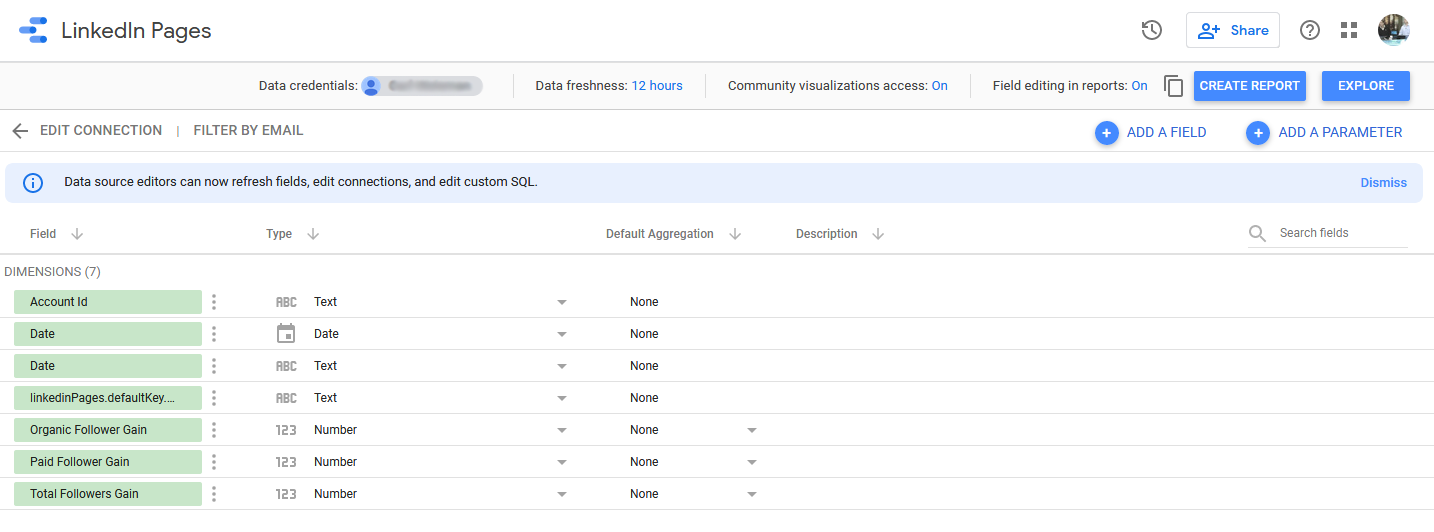Click the DIMENSIONS (7) section header
Image resolution: width=1434 pixels, height=532 pixels.
click(53, 272)
